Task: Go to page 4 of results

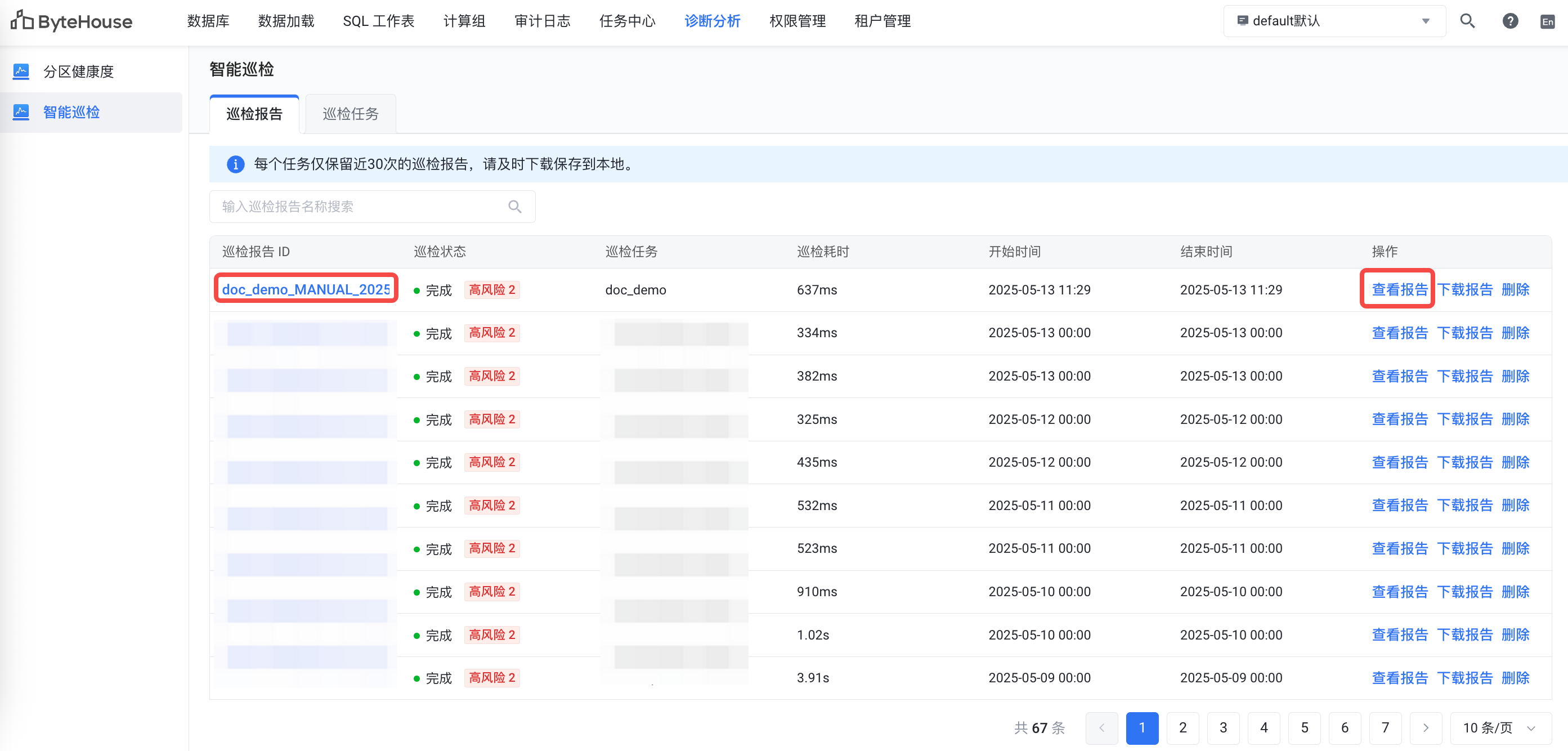Action: [x=1264, y=728]
